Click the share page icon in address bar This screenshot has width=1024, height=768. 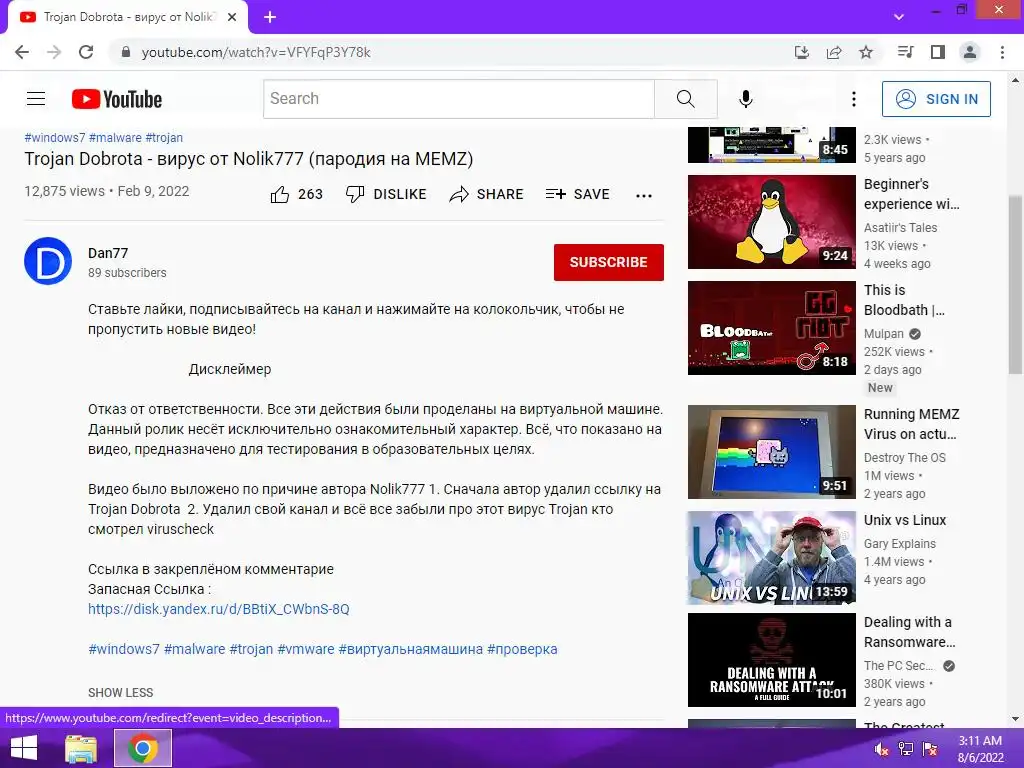(834, 52)
